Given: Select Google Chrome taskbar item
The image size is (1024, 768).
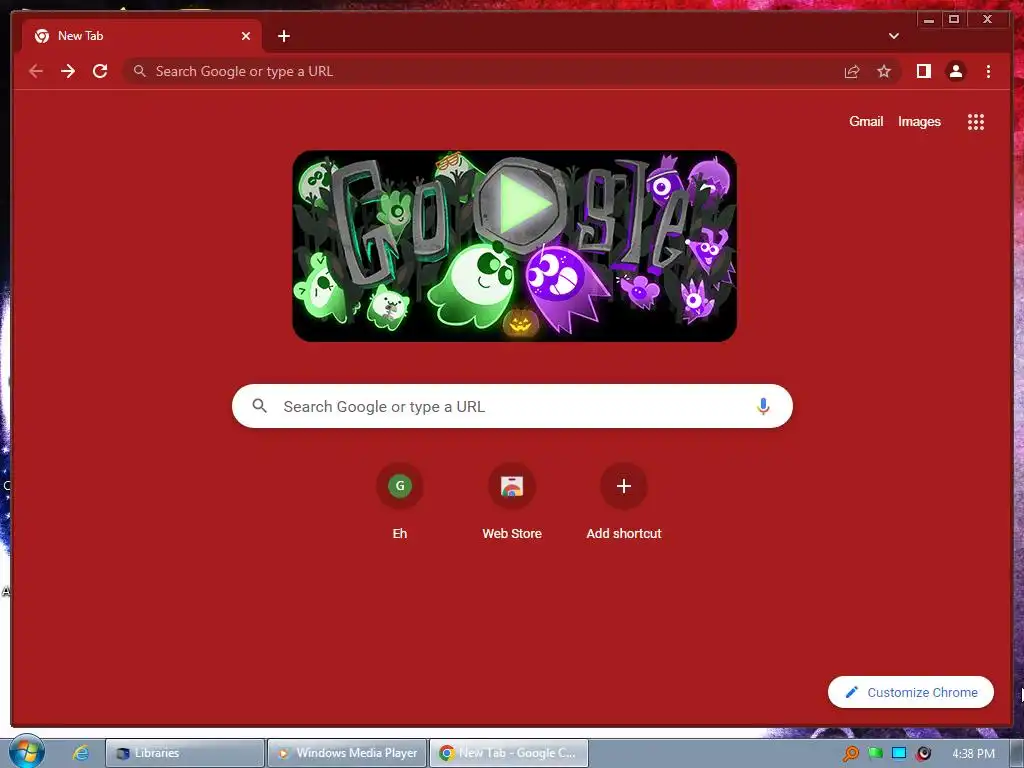Looking at the screenshot, I should point(509,753).
